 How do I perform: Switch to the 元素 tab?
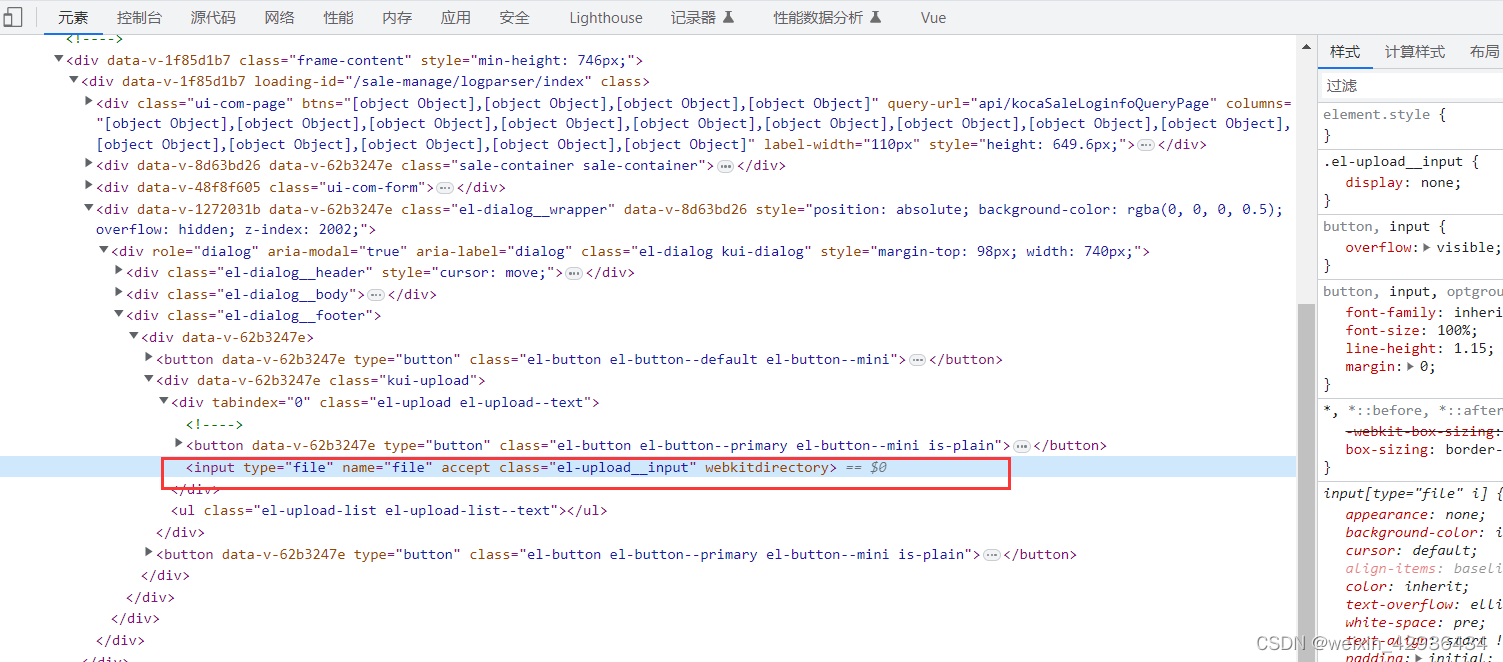tap(73, 18)
